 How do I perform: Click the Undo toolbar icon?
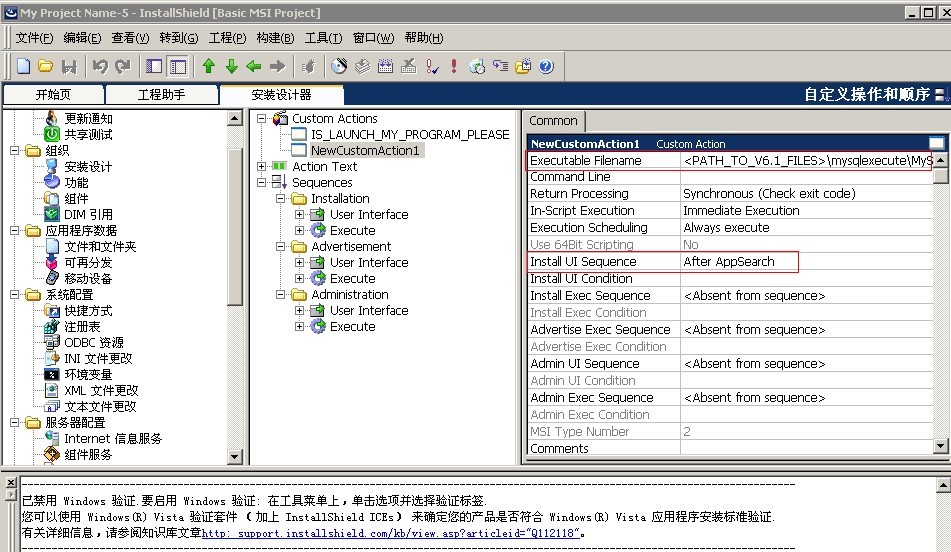[100, 66]
